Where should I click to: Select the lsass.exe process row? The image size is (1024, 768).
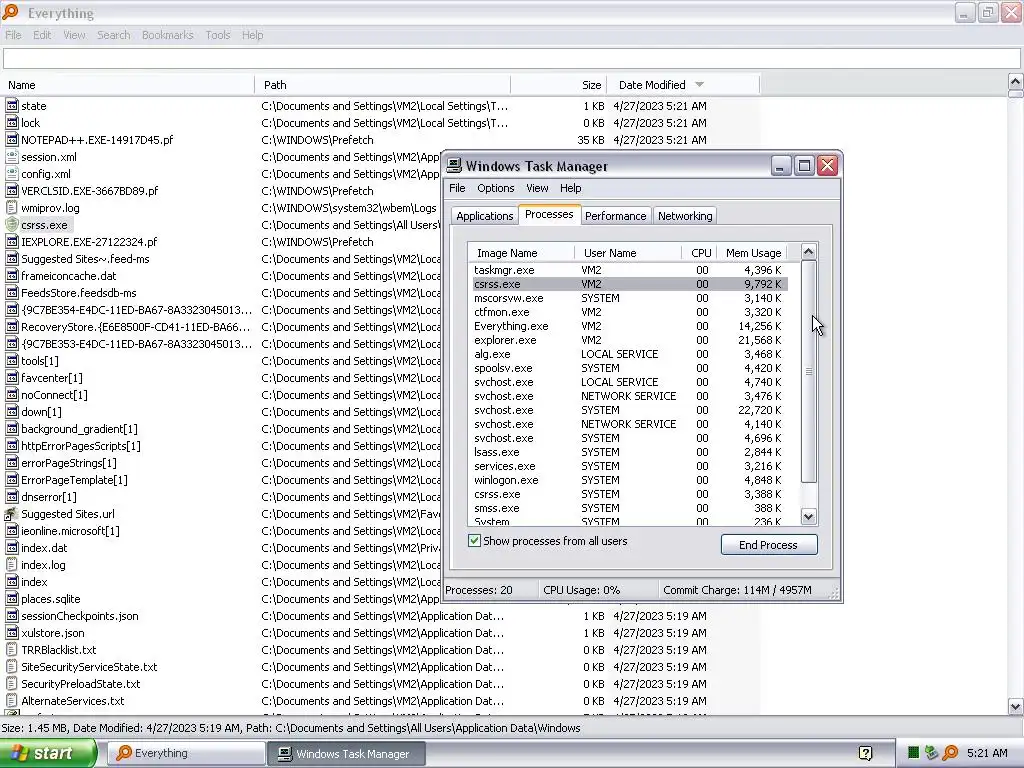click(630, 452)
